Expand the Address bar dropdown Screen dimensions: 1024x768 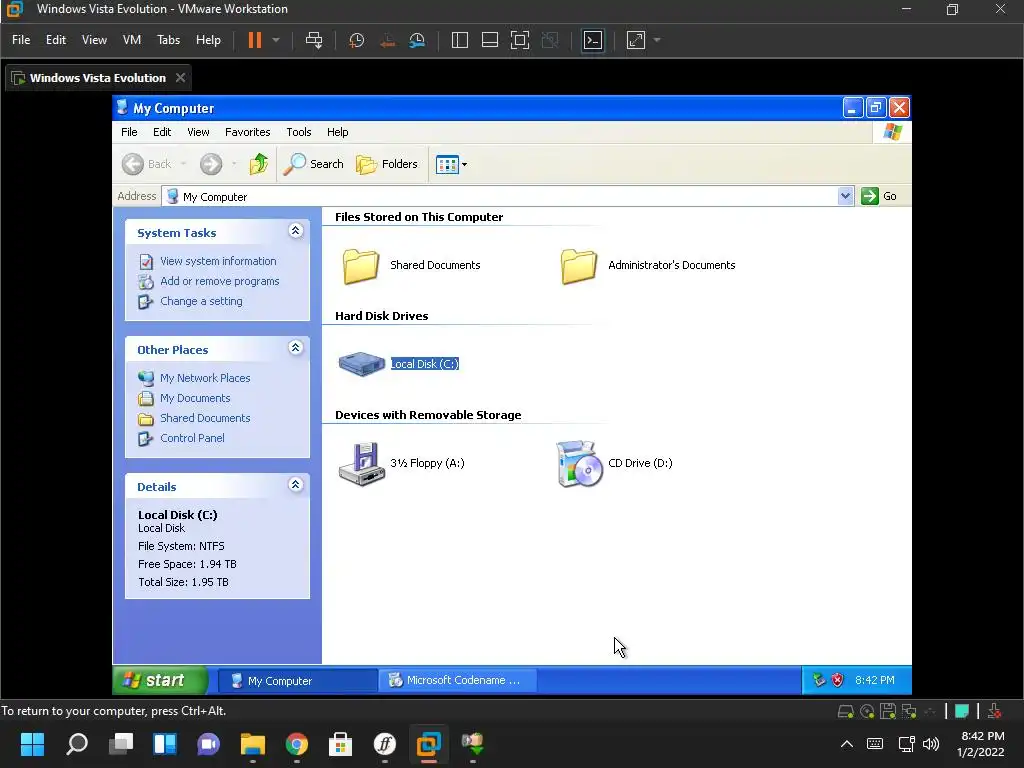click(845, 196)
